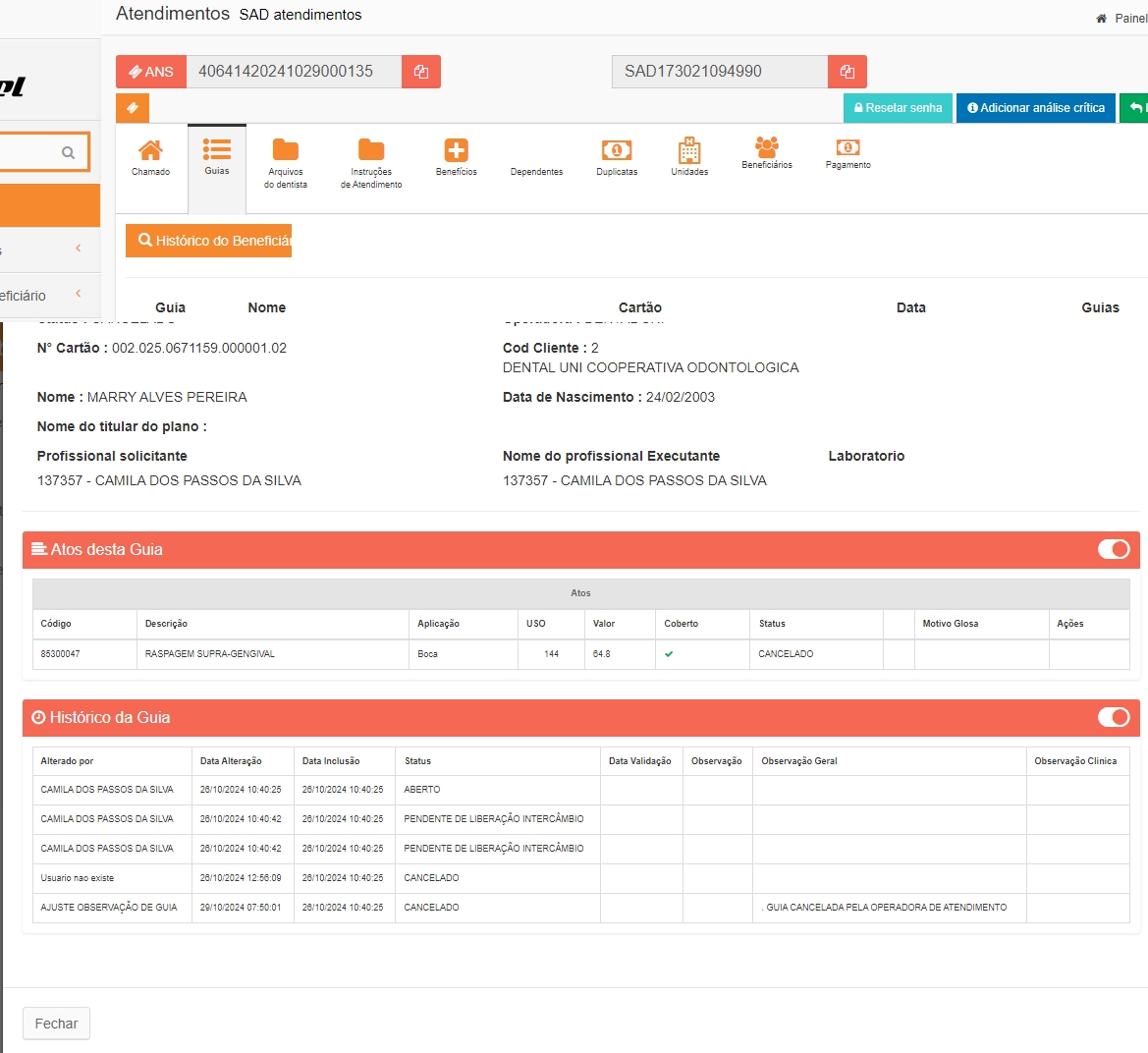
Task: Switch to the Guias tab
Action: pos(217,157)
